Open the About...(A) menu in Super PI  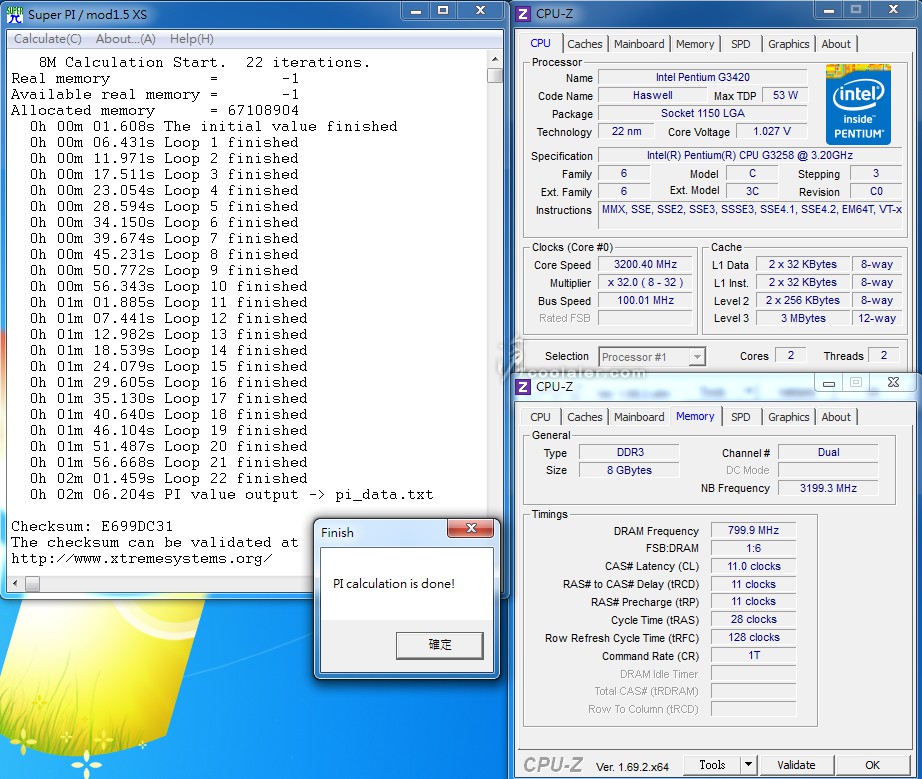125,39
